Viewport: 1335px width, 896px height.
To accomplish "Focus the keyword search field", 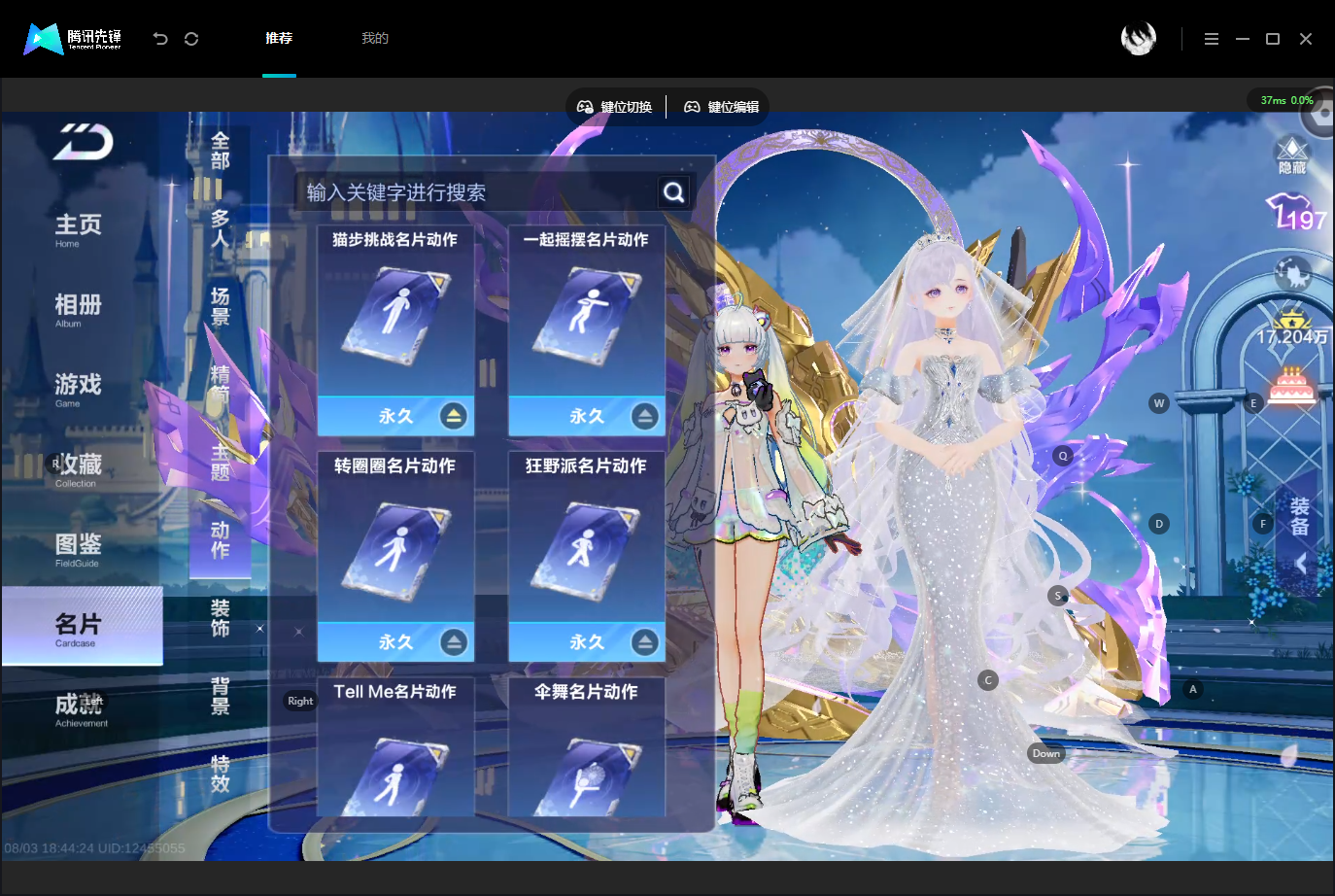I will click(x=478, y=192).
